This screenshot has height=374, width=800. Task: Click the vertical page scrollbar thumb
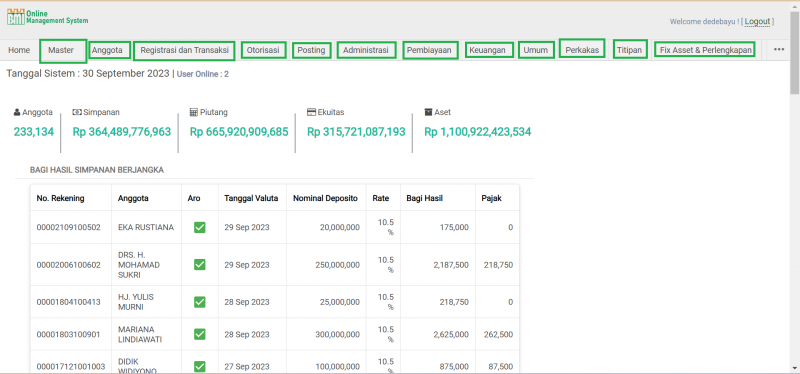click(794, 53)
